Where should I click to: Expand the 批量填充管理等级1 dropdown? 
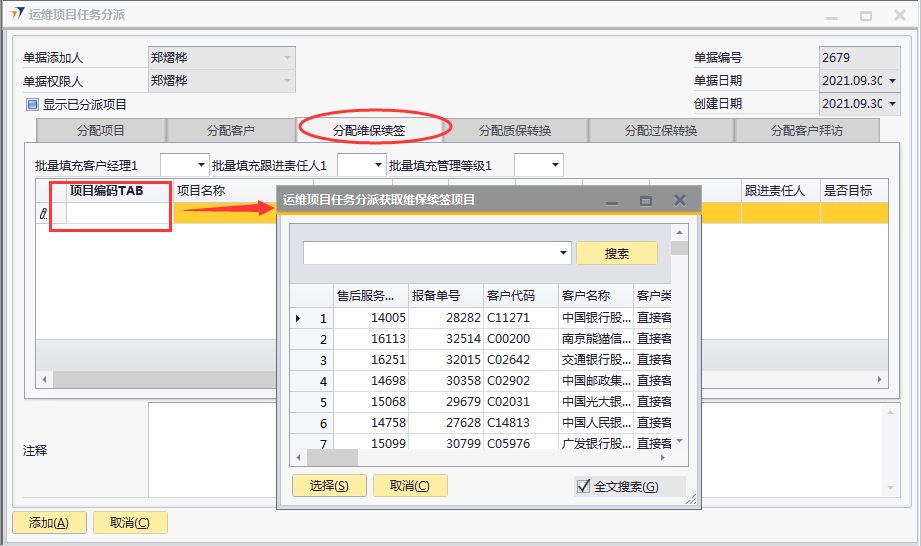pyautogui.click(x=554, y=165)
